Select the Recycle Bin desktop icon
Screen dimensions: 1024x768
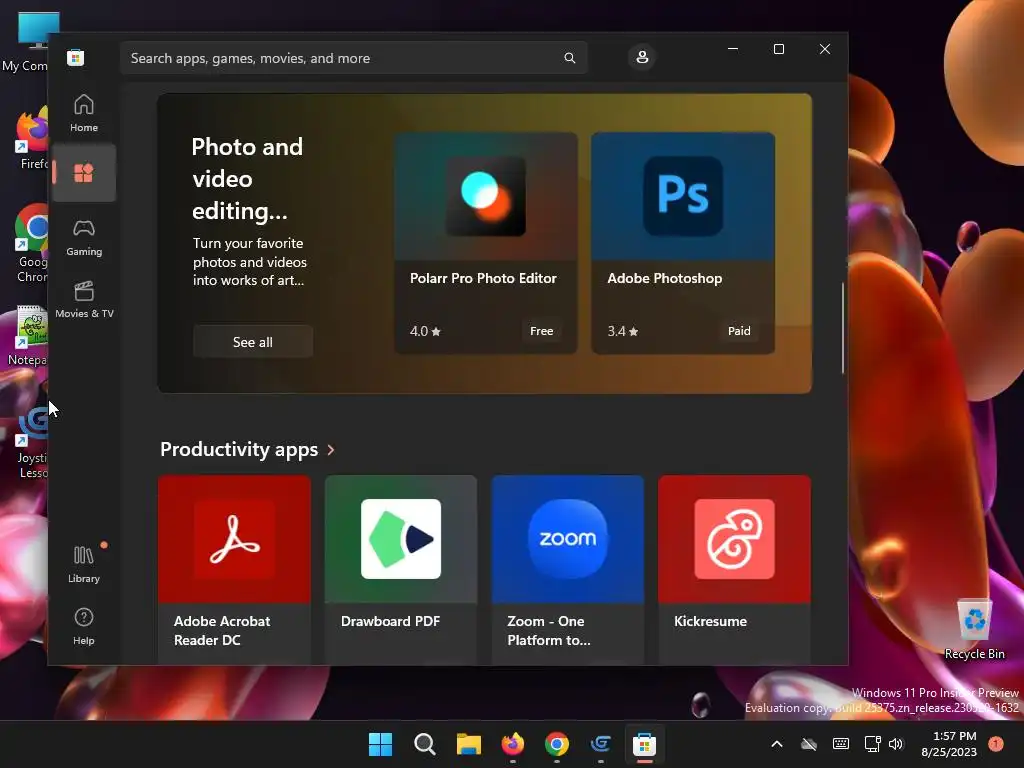point(974,628)
